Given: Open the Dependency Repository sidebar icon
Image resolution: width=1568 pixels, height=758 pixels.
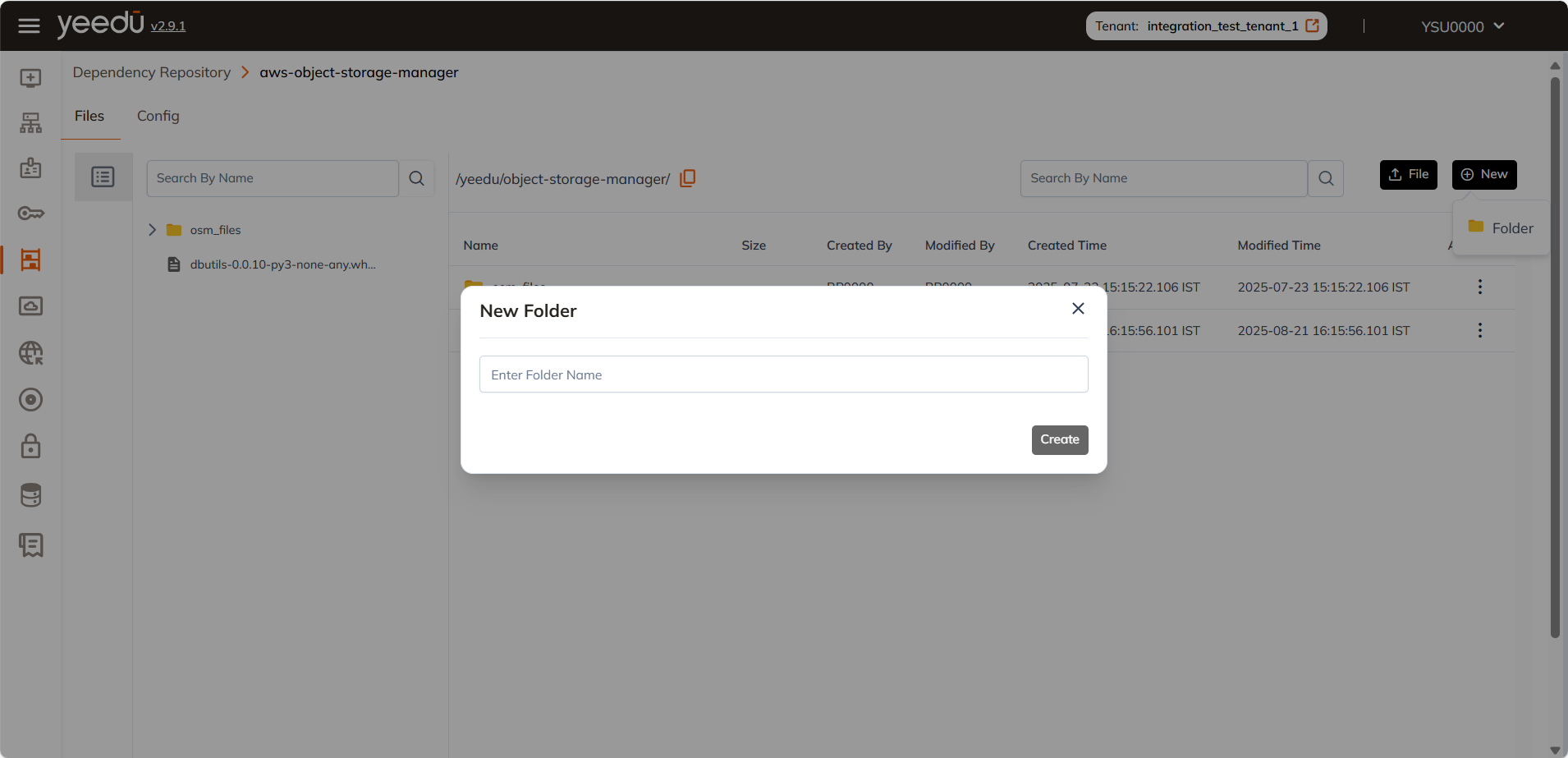Looking at the screenshot, I should point(30,260).
